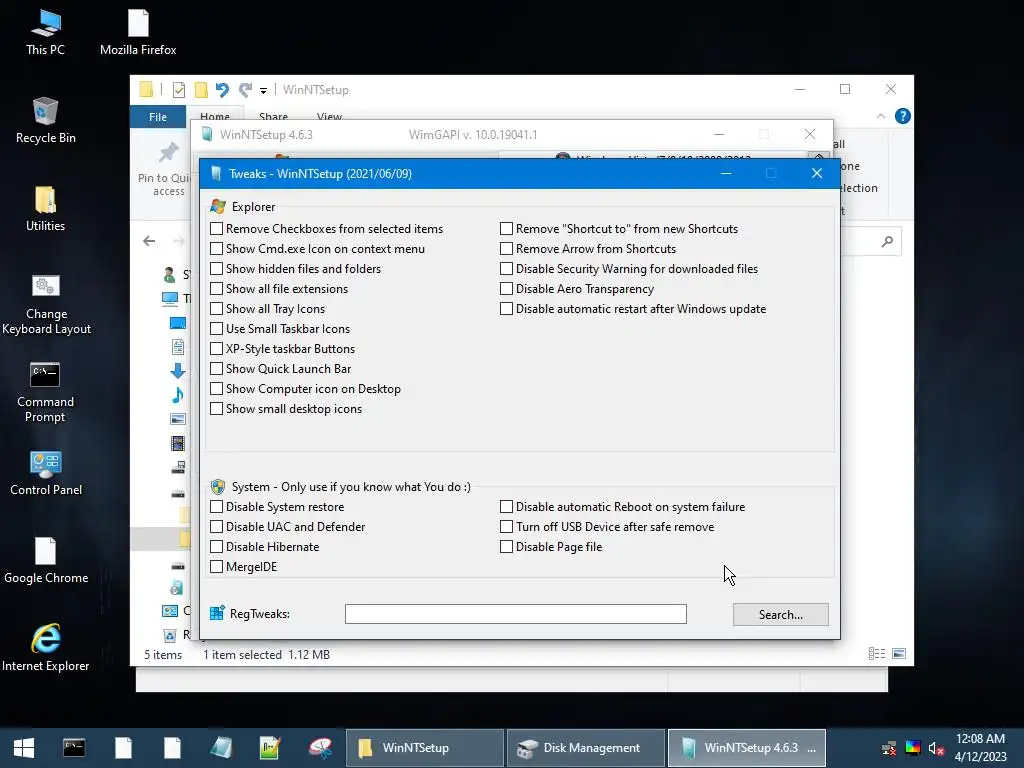Check Disable Hibernate

pos(216,547)
